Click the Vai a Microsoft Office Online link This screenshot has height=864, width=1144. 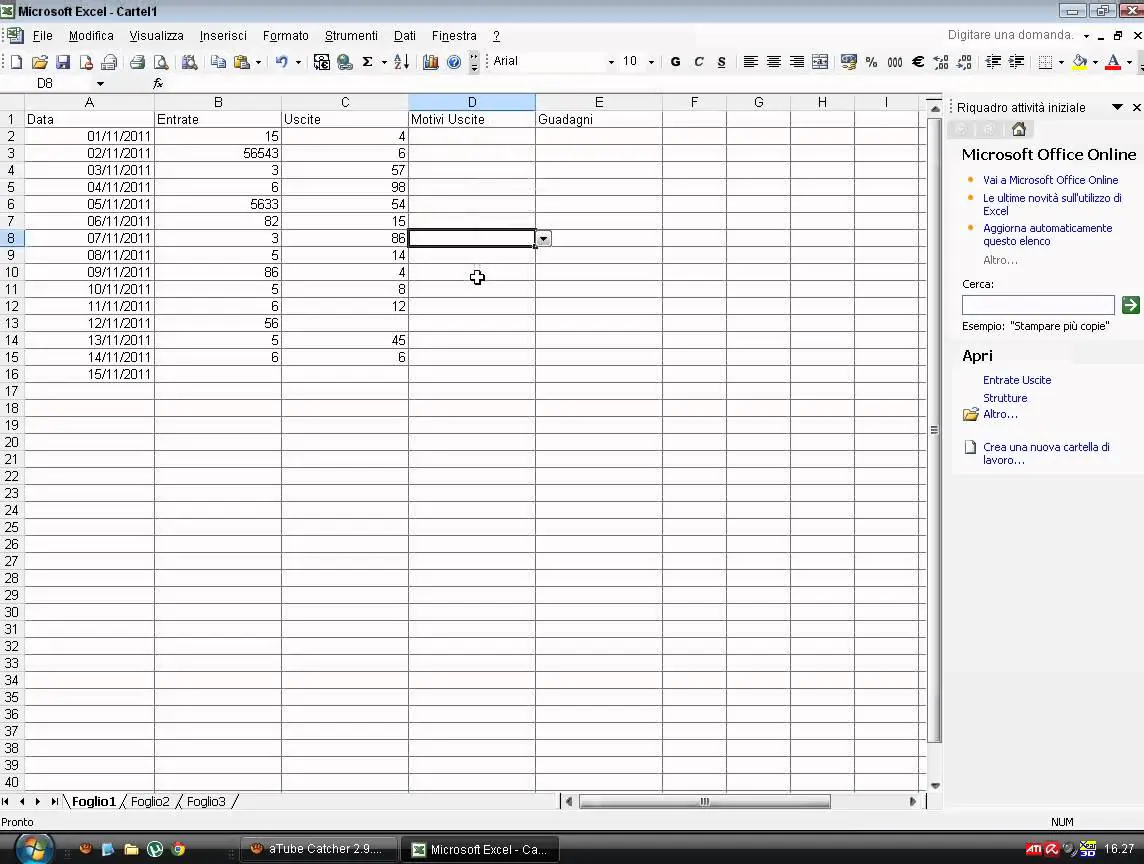(x=1050, y=180)
